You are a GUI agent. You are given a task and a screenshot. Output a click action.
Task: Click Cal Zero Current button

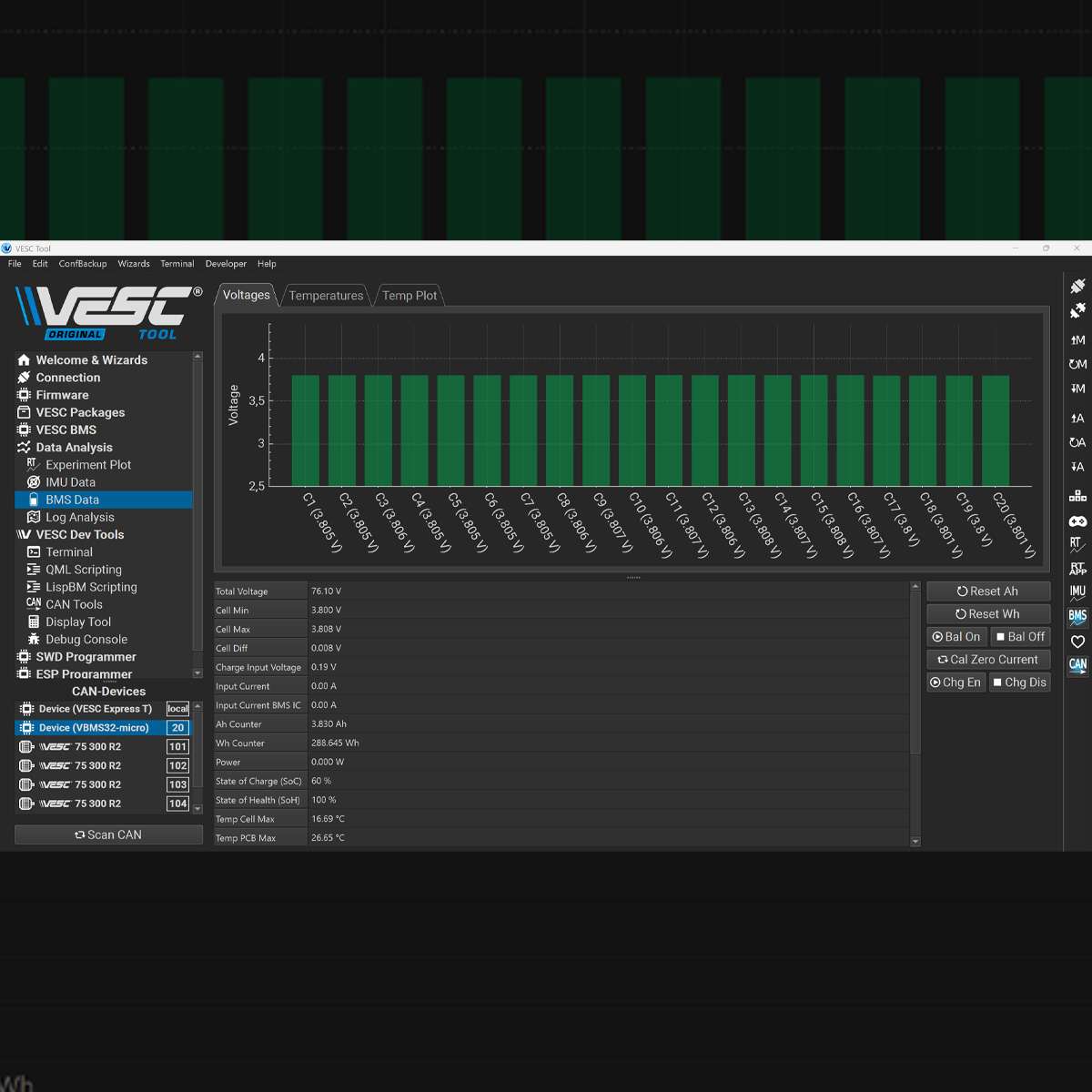tap(988, 660)
